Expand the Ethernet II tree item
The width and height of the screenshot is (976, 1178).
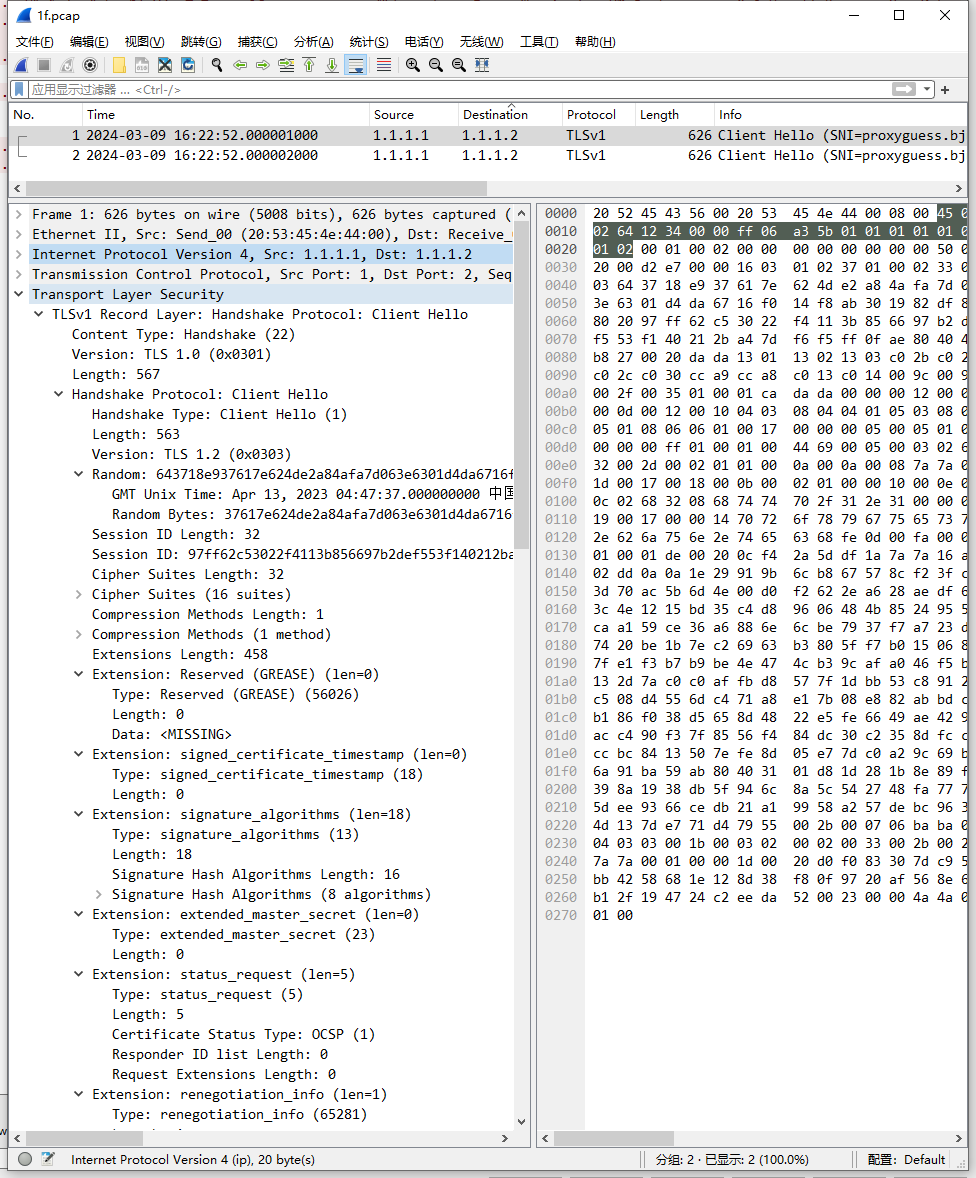click(x=19, y=234)
